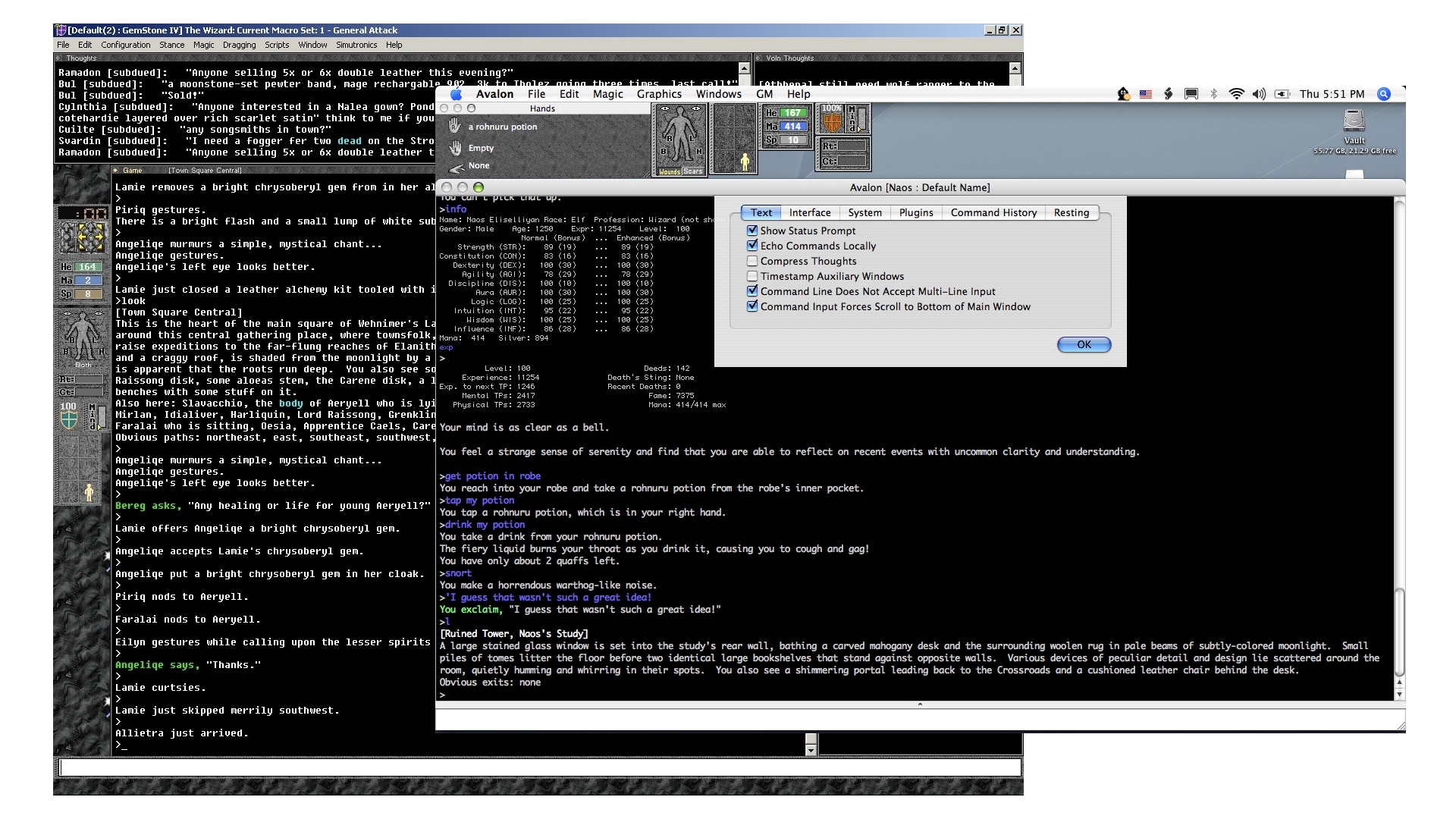The height and width of the screenshot is (819, 1456).
Task: Open the Command History tab
Action: pos(993,212)
